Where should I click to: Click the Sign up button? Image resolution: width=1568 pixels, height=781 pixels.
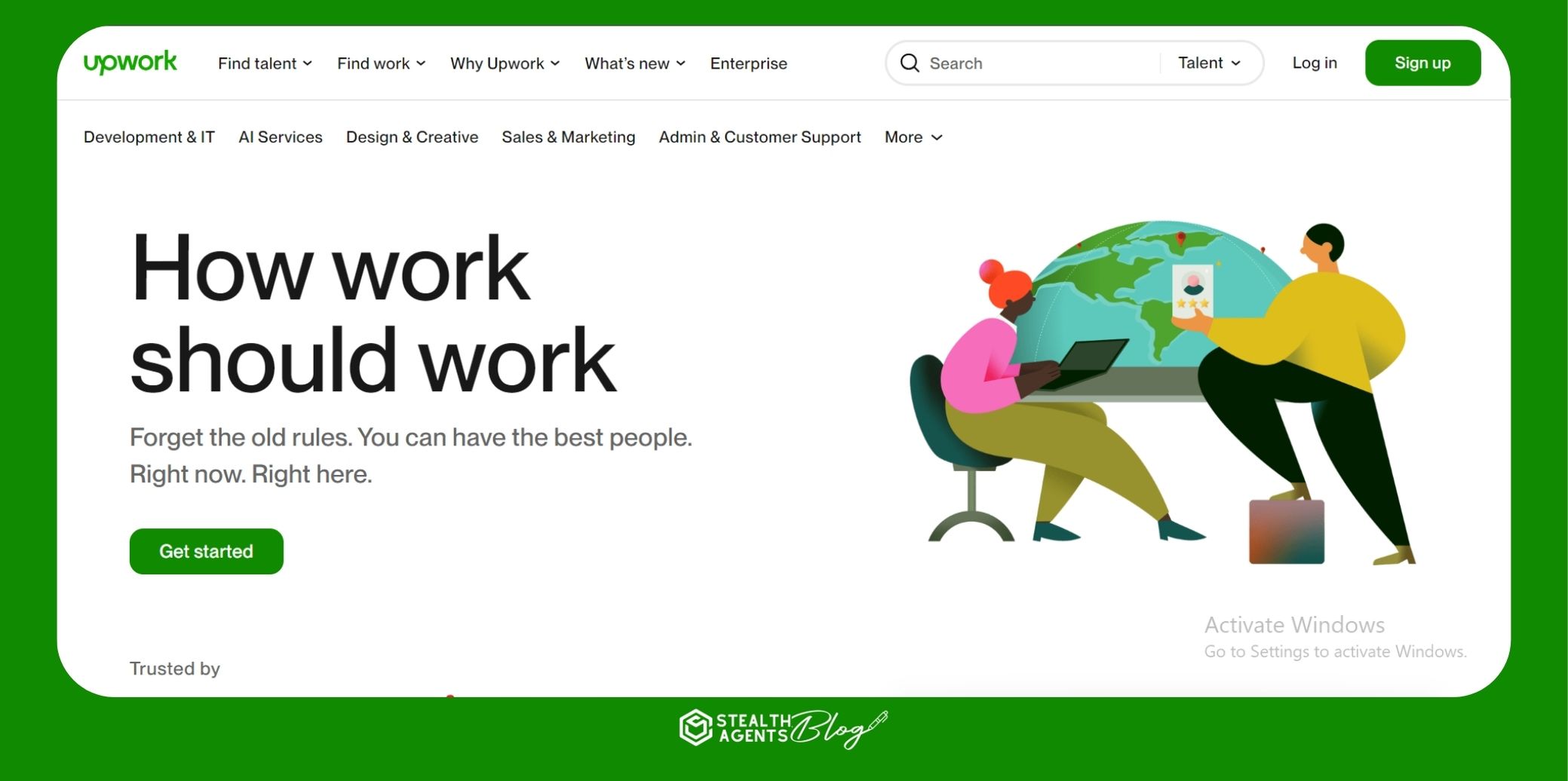click(x=1422, y=63)
